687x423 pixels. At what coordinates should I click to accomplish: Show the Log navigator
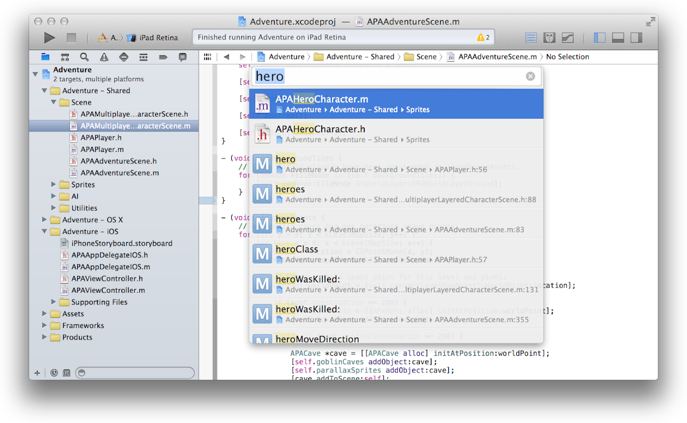point(183,57)
